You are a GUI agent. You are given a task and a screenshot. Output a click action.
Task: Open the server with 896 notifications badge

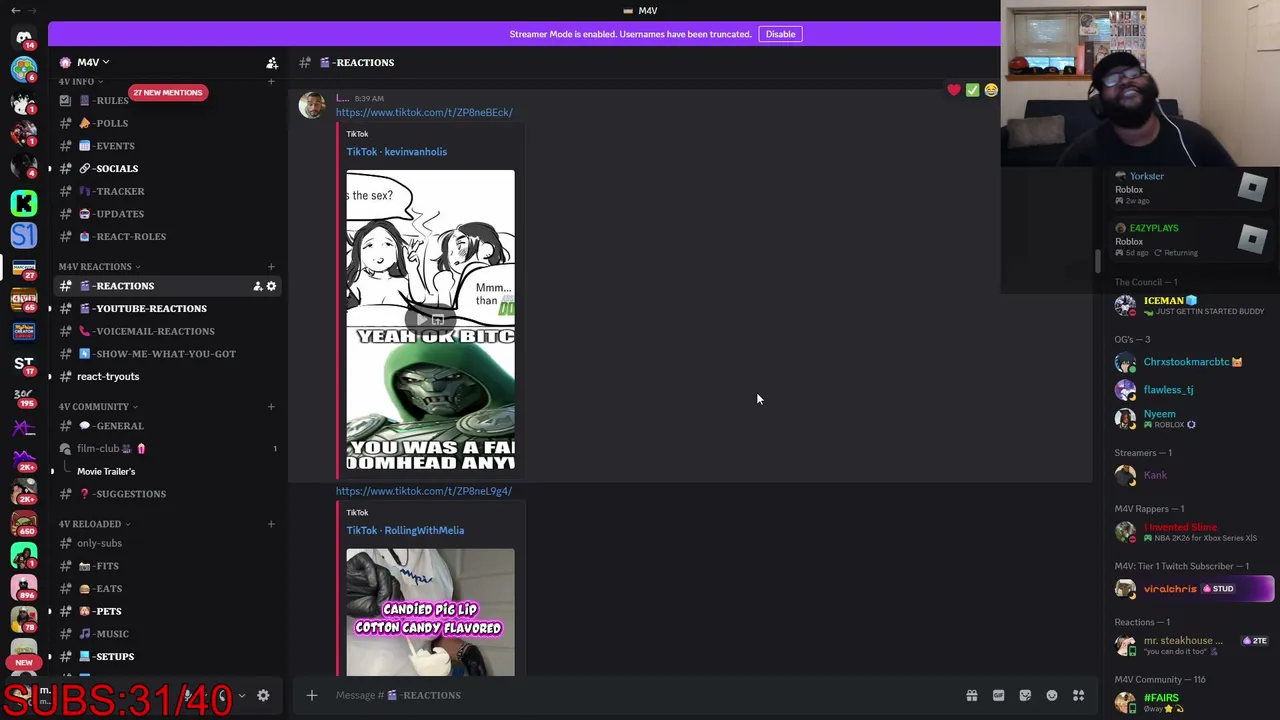tap(24, 588)
